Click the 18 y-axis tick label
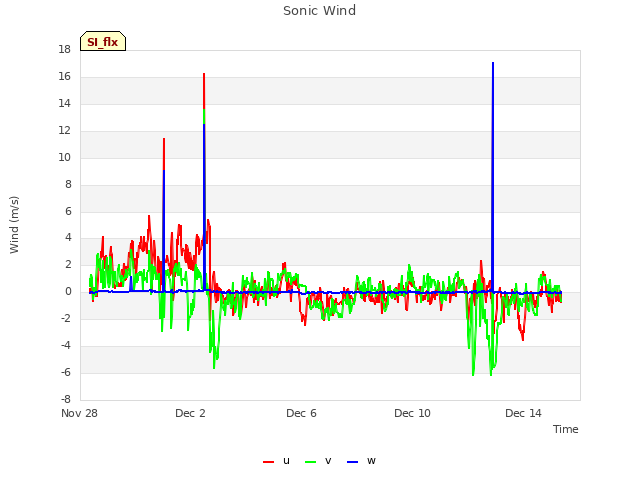Viewport: 640px width, 480px height. pyautogui.click(x=64, y=49)
